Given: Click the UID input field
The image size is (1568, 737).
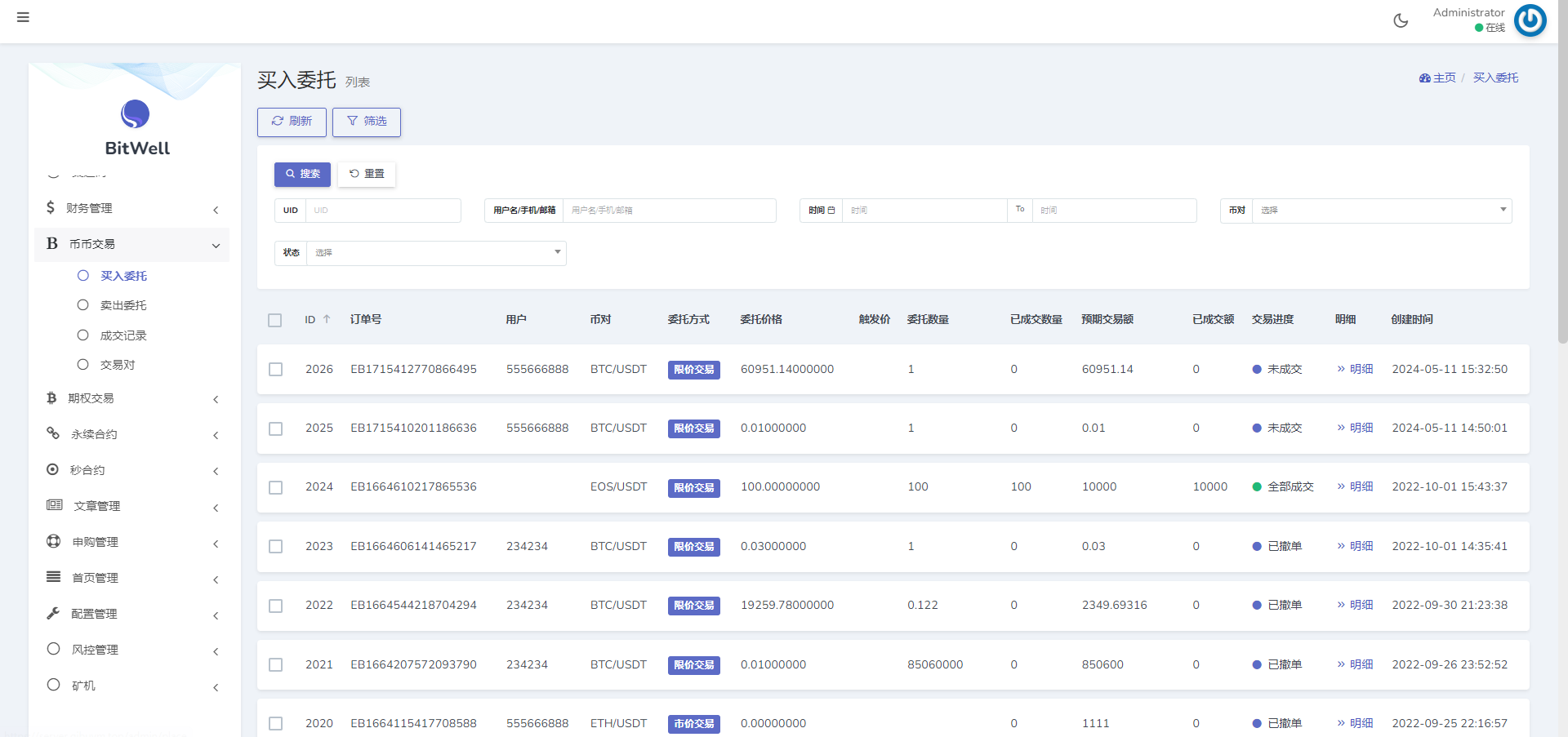Looking at the screenshot, I should [x=382, y=211].
